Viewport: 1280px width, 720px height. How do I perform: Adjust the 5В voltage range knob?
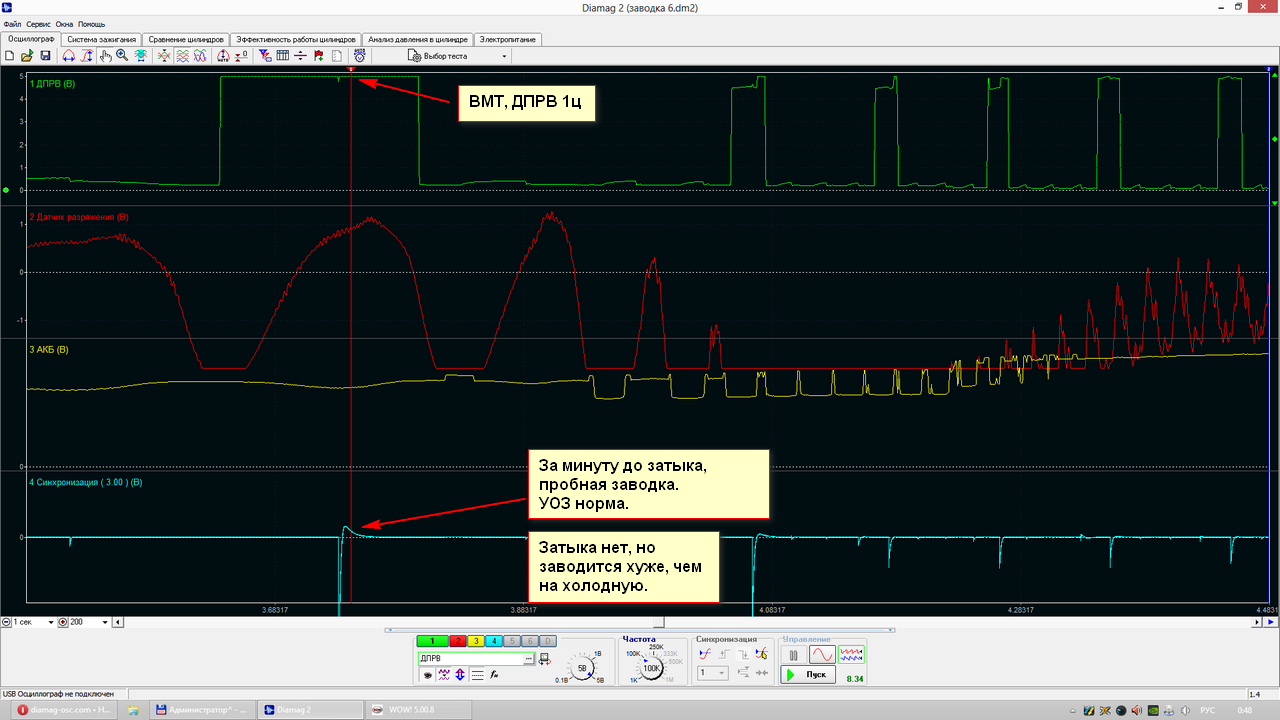click(x=582, y=668)
